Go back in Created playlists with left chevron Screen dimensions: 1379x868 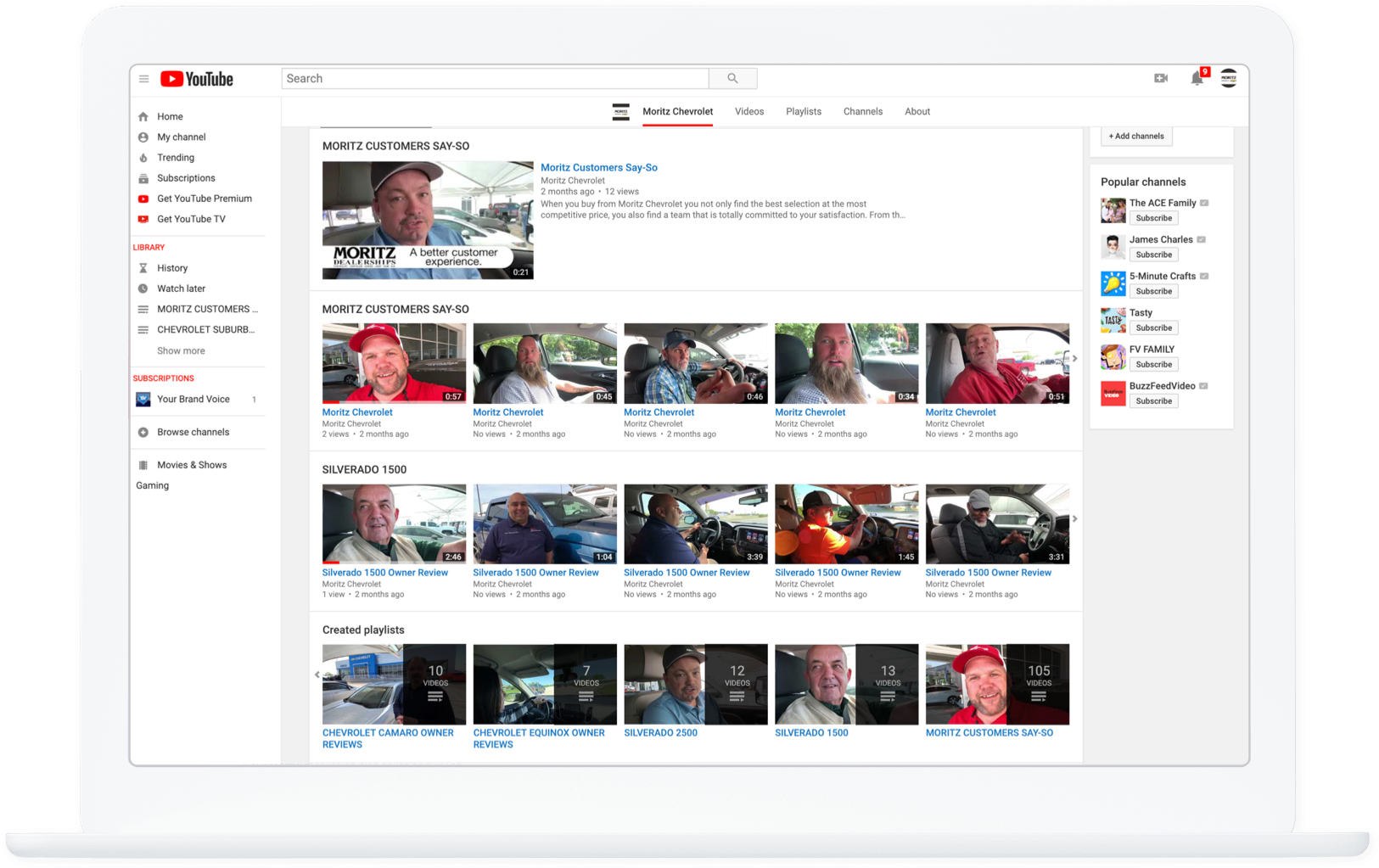click(317, 675)
